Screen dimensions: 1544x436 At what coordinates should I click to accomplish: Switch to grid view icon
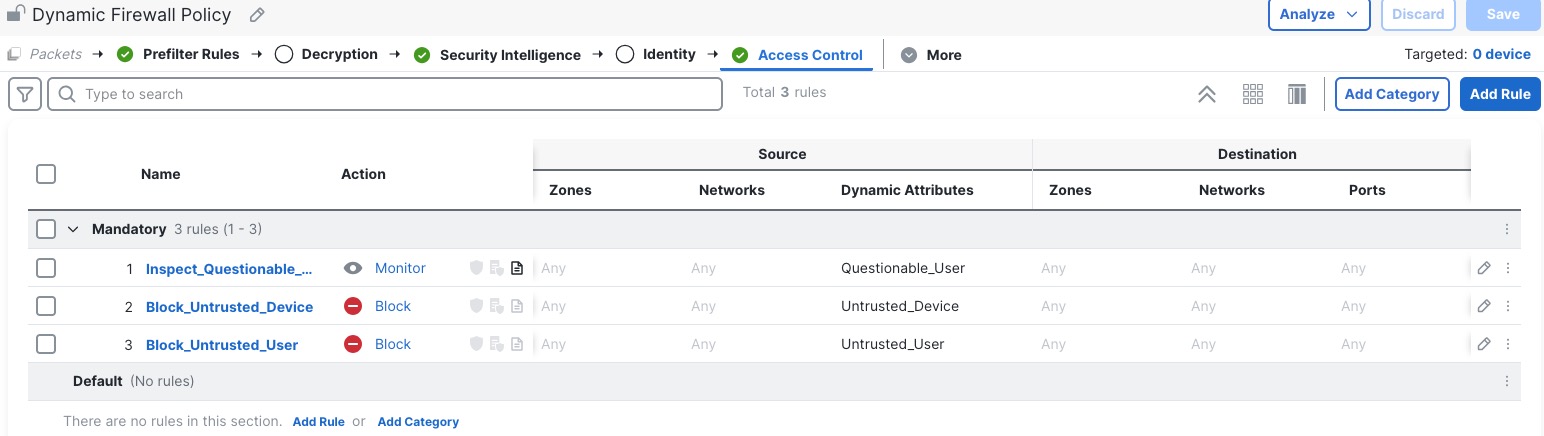[x=1253, y=94]
